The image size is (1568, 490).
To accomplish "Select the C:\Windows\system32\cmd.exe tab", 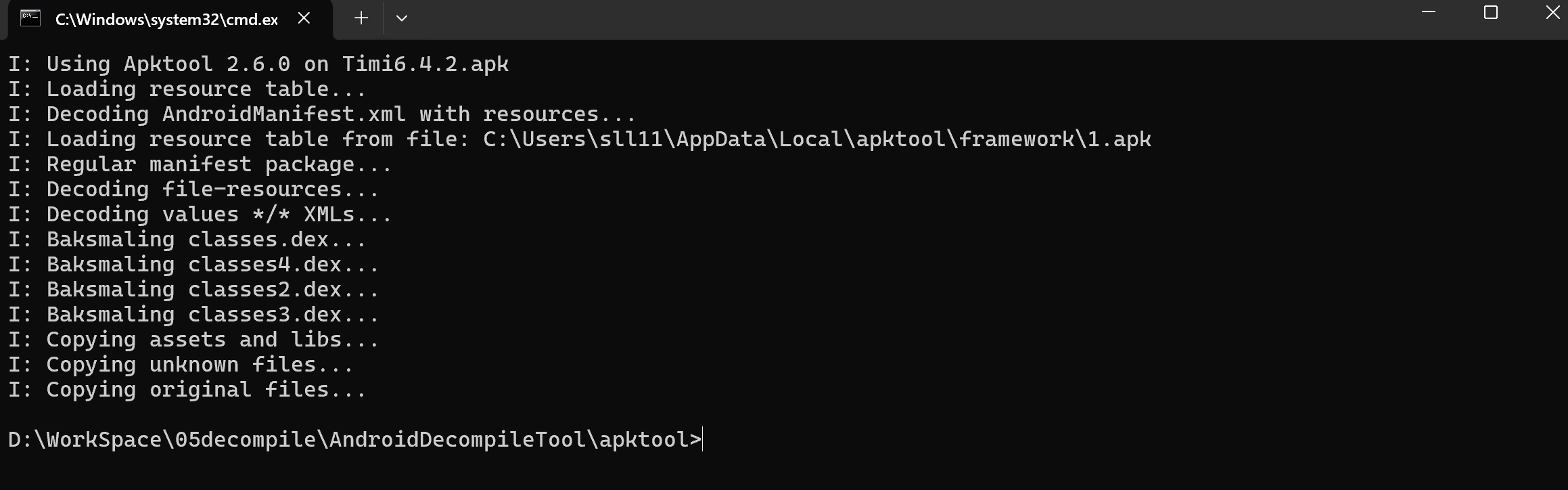I will [x=166, y=20].
